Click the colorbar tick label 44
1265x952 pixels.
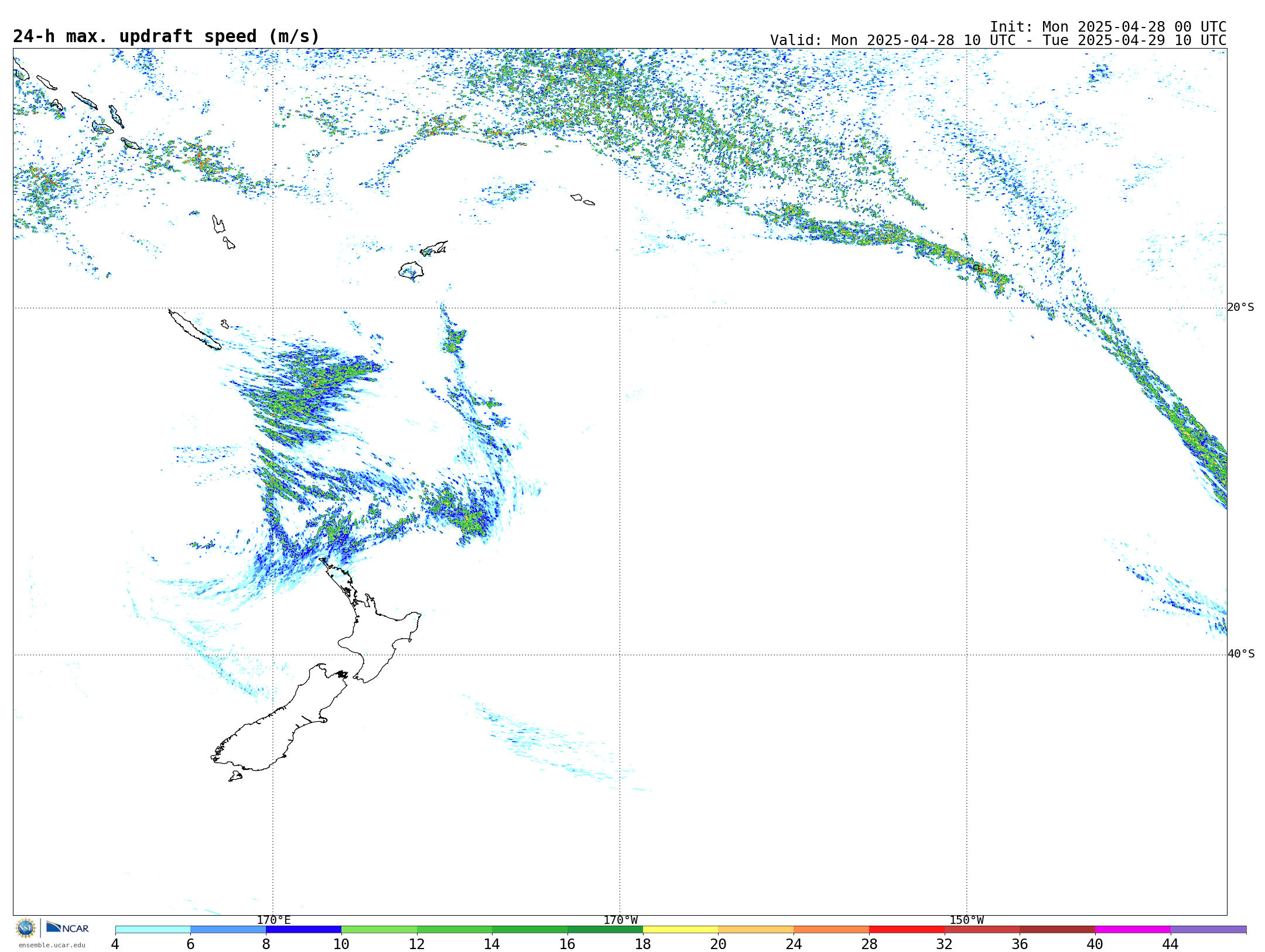tap(1171, 944)
